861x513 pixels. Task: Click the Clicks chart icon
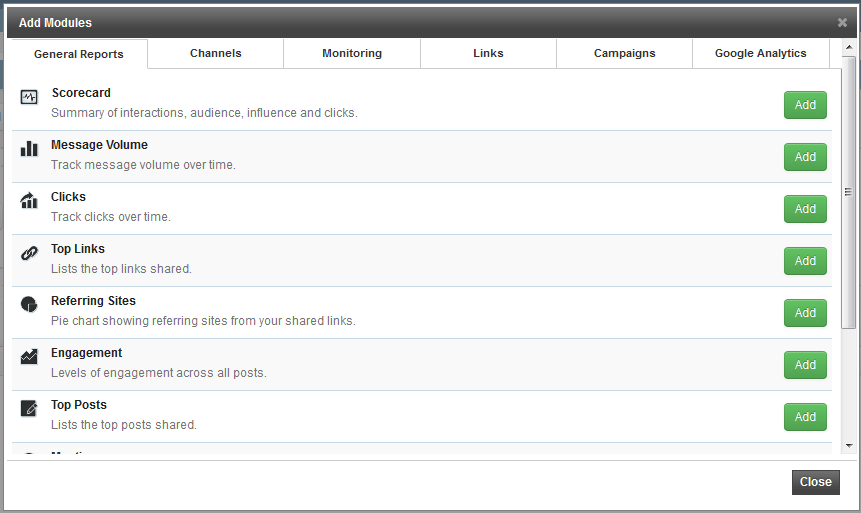[x=29, y=201]
